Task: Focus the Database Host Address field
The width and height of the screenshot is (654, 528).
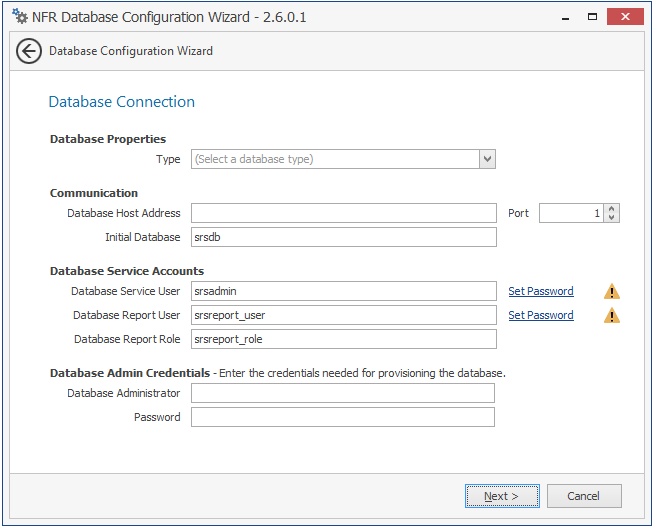Action: tap(343, 213)
